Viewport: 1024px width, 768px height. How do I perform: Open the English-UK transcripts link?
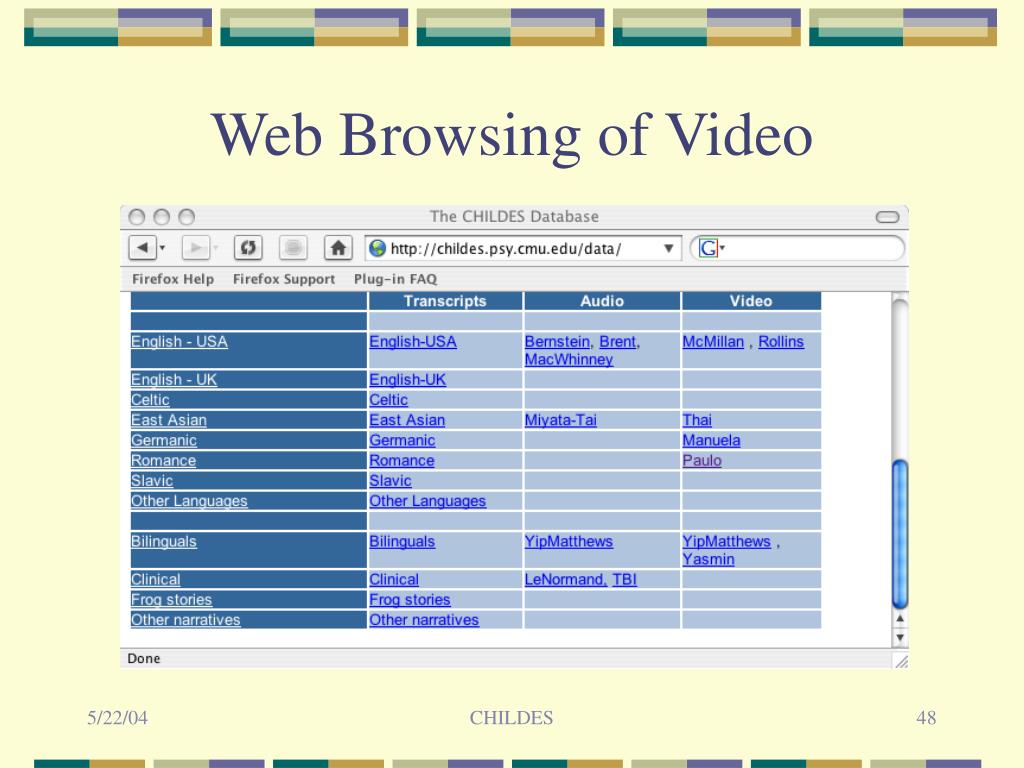point(408,379)
